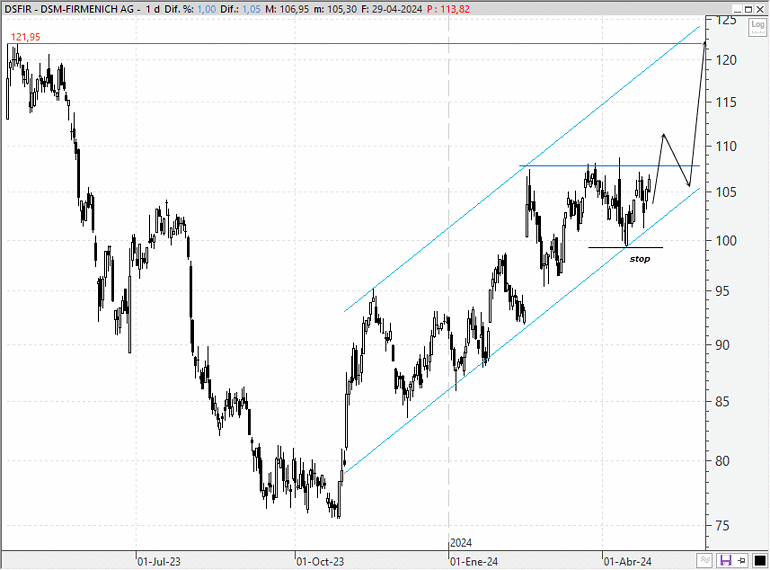Click the 115 price scale label
This screenshot has width=770, height=570.
726,102
